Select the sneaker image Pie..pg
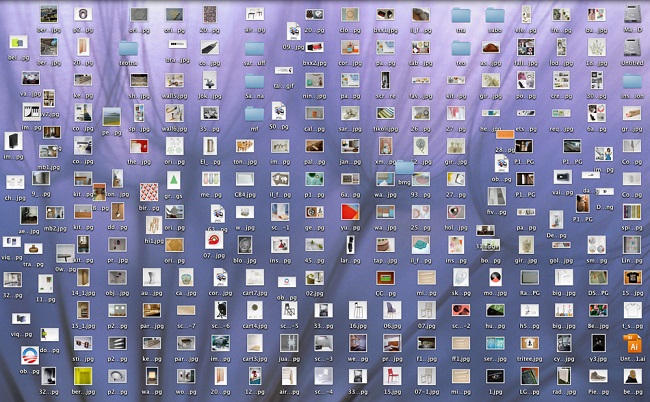The width and height of the screenshot is (650, 402). click(598, 376)
